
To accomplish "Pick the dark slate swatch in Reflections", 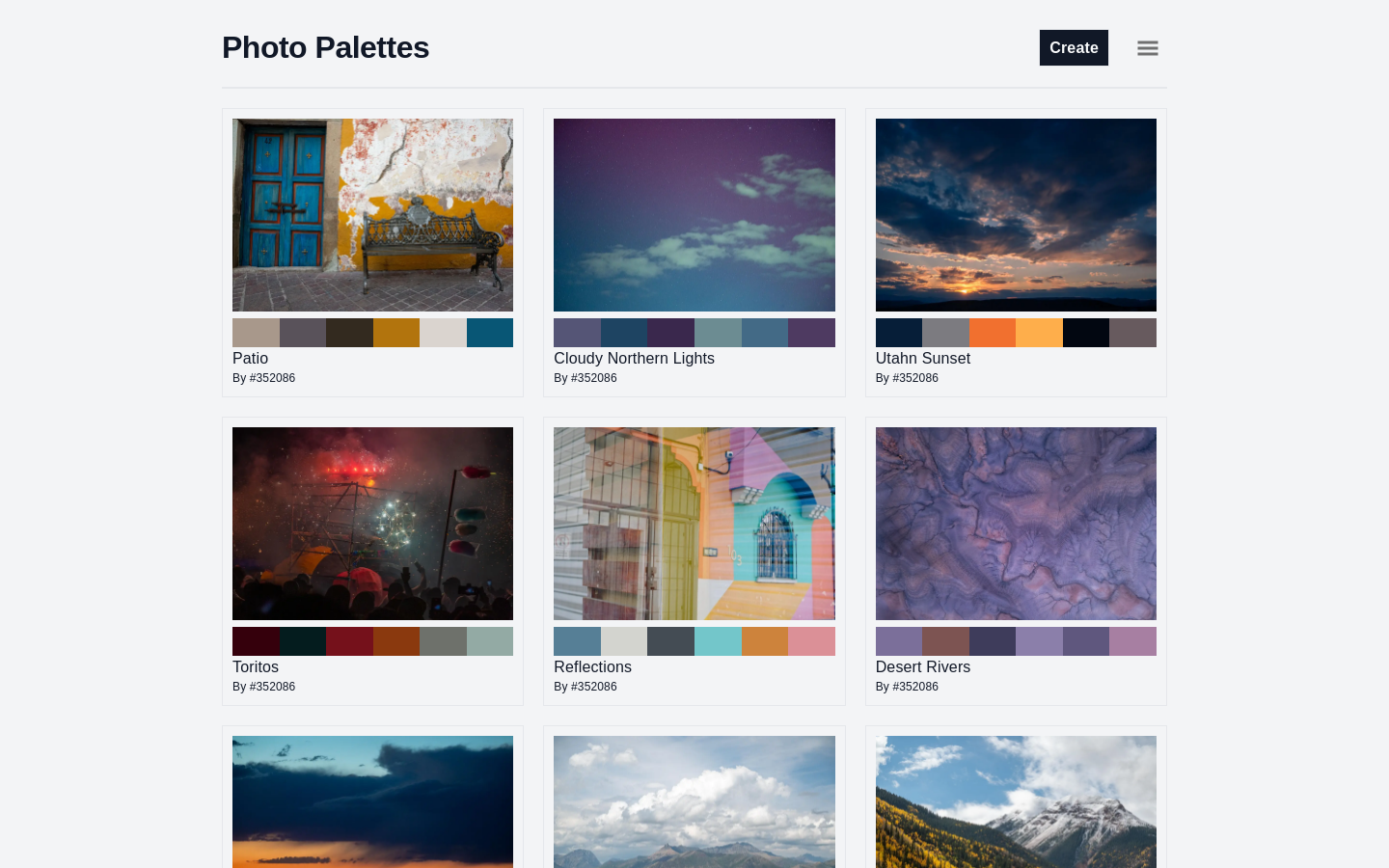I will click(x=670, y=641).
